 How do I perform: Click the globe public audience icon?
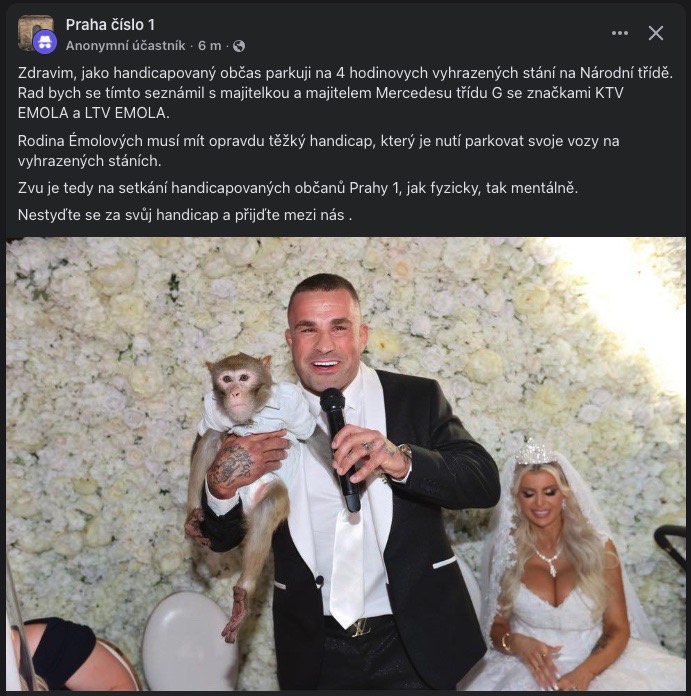(x=239, y=46)
